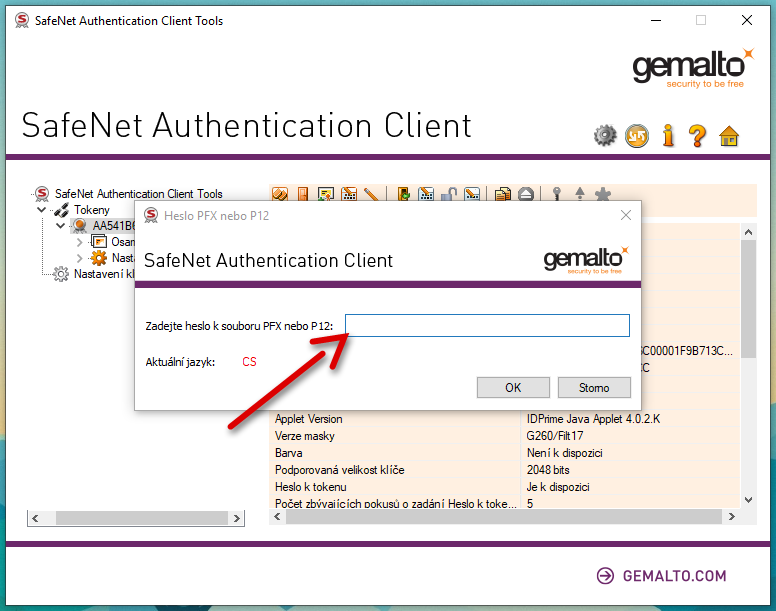Open the help question mark icon

click(x=697, y=136)
